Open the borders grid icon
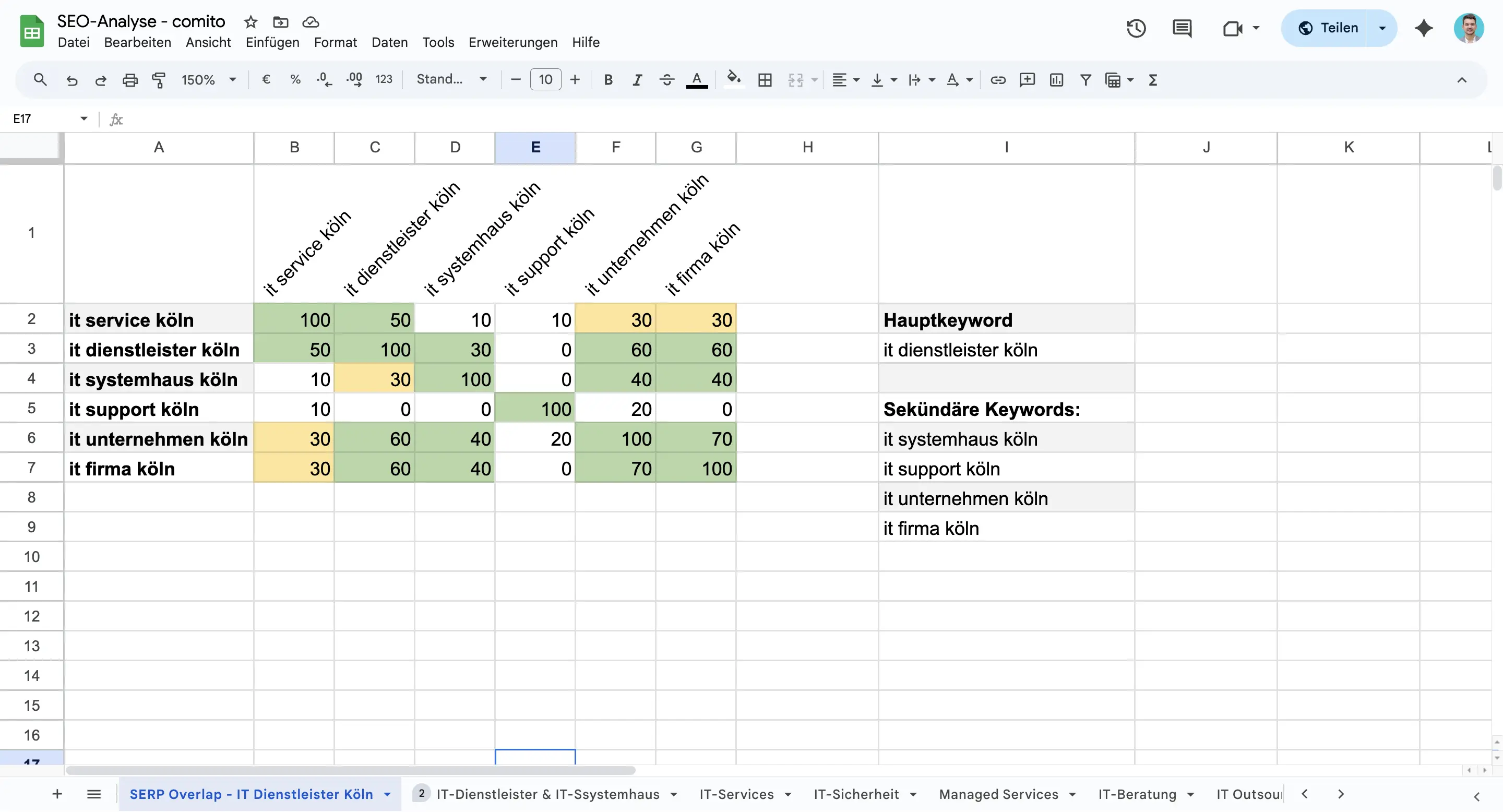 click(765, 80)
